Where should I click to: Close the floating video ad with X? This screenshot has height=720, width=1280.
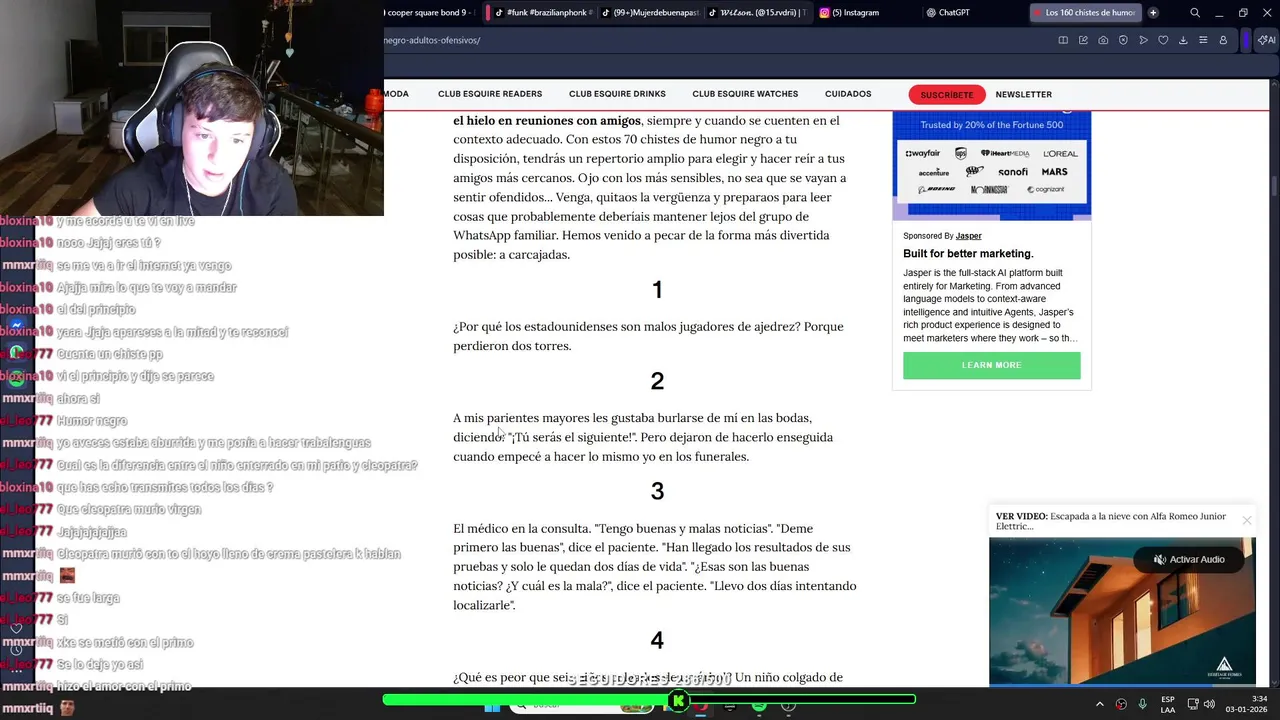pyautogui.click(x=1247, y=520)
